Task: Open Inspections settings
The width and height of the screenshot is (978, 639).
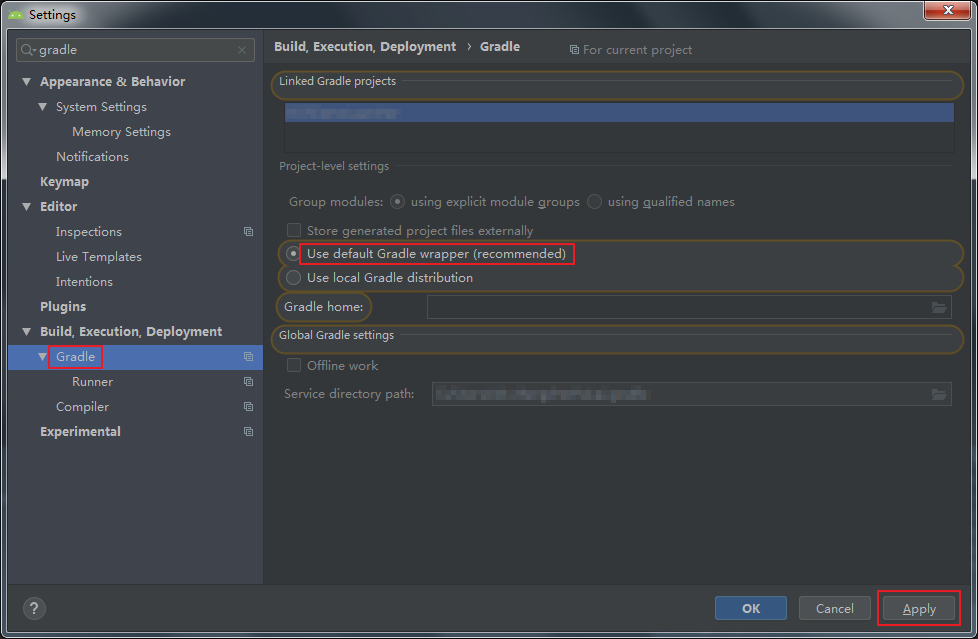Action: pos(89,232)
